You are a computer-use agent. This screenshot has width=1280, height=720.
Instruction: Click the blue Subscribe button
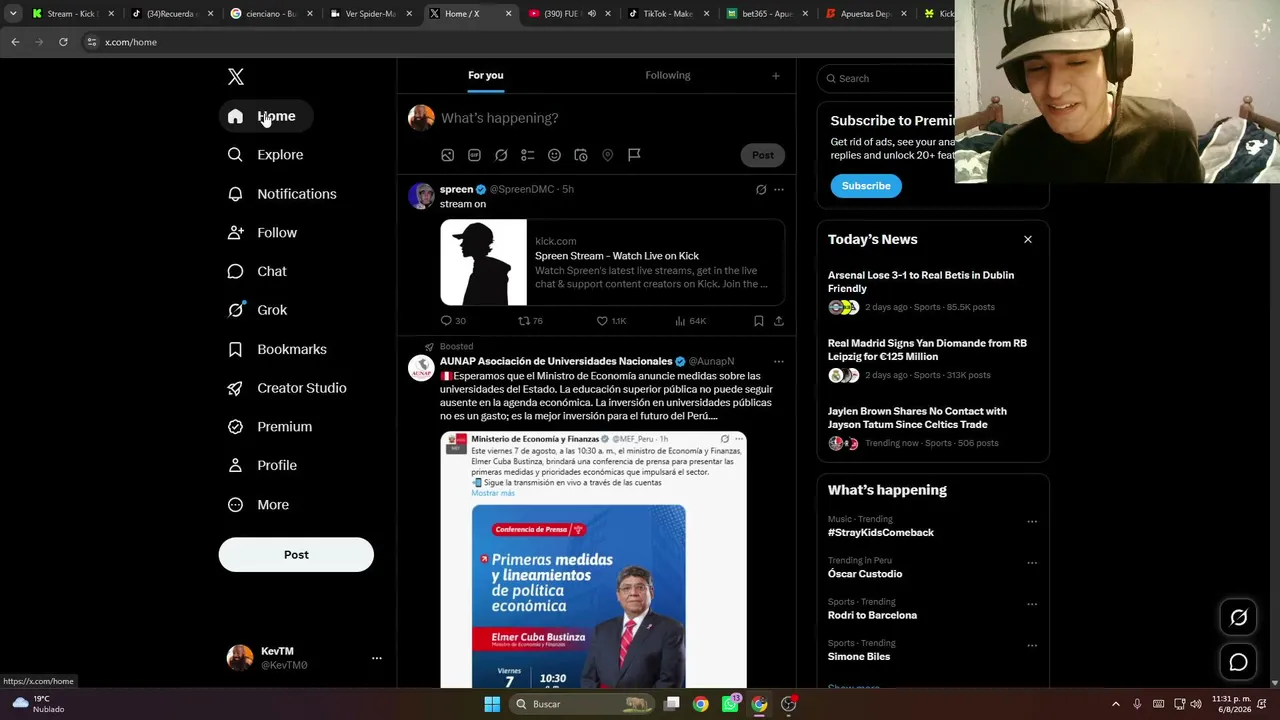[866, 186]
